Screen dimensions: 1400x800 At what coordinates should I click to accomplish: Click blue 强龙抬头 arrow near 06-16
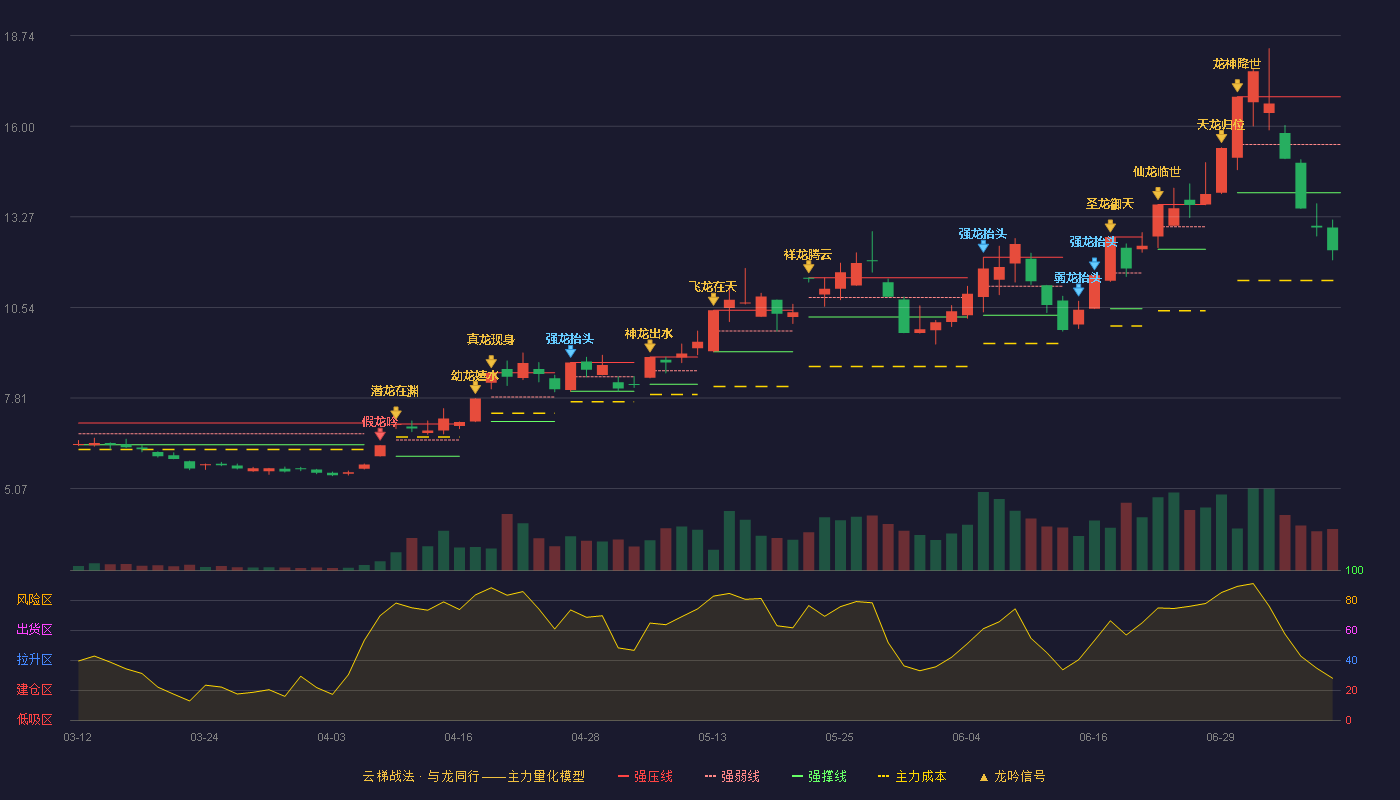1094,264
